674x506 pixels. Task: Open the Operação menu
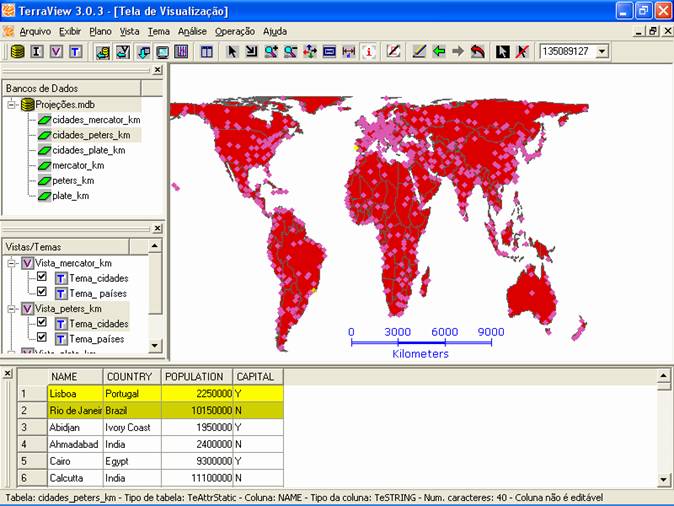tap(235, 31)
